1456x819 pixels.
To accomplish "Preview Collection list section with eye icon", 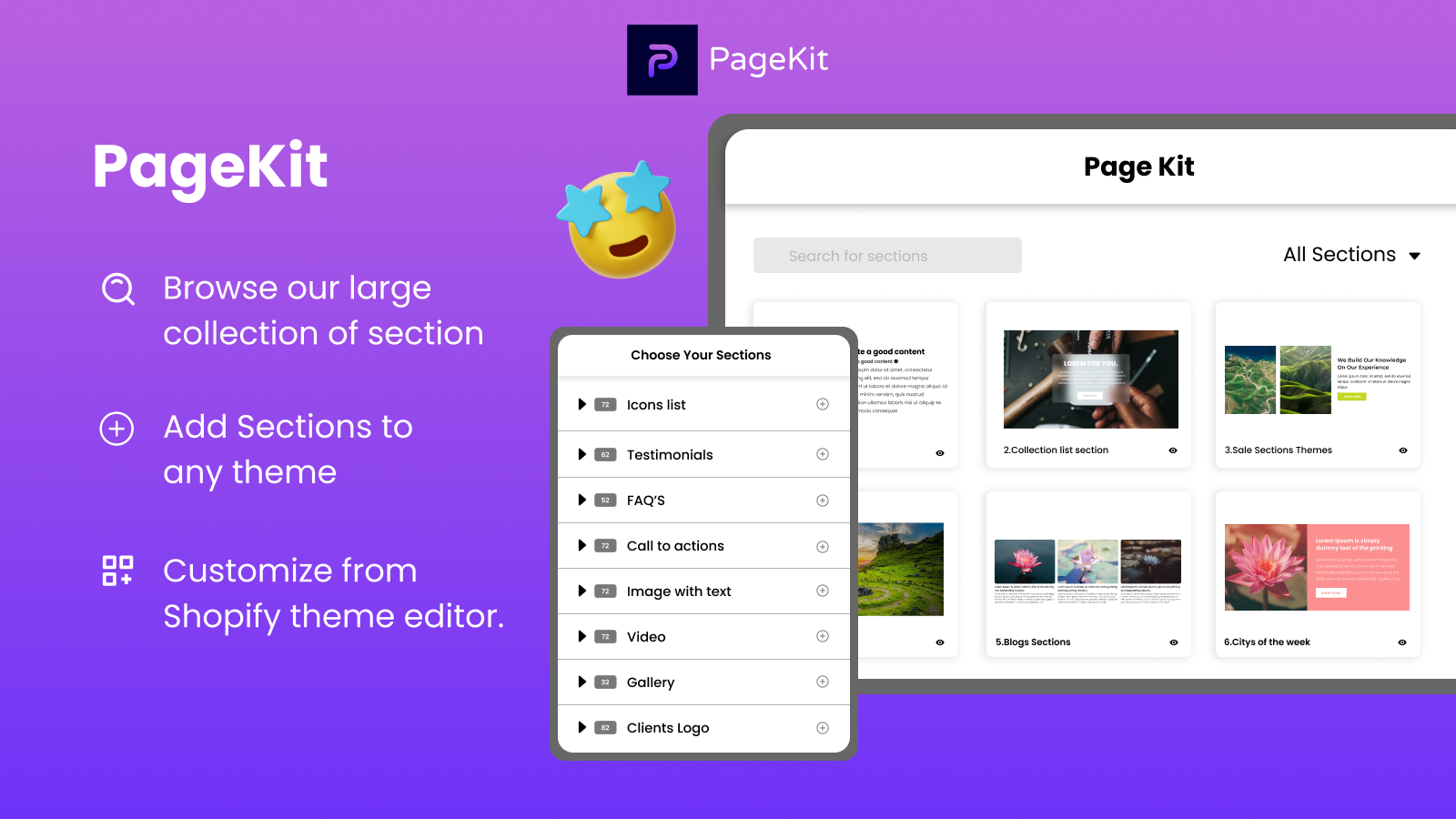I will tap(1173, 450).
